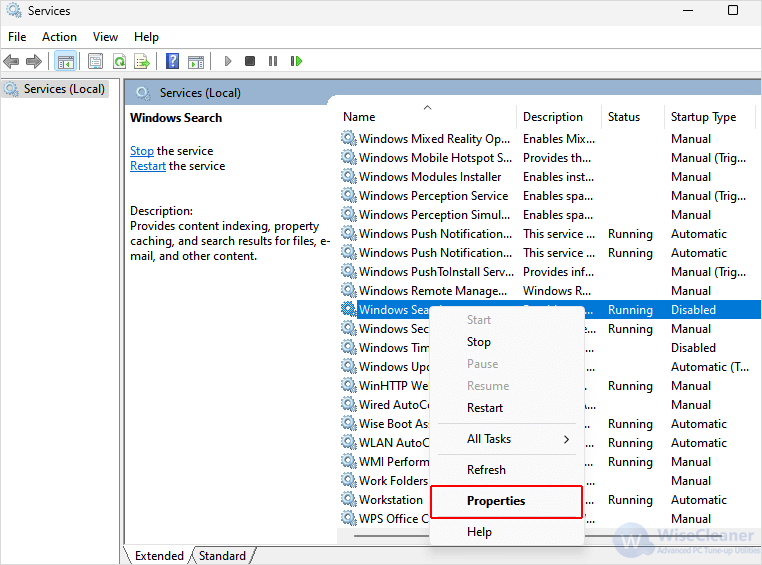
Task: Switch to the Extended tab
Action: click(159, 556)
